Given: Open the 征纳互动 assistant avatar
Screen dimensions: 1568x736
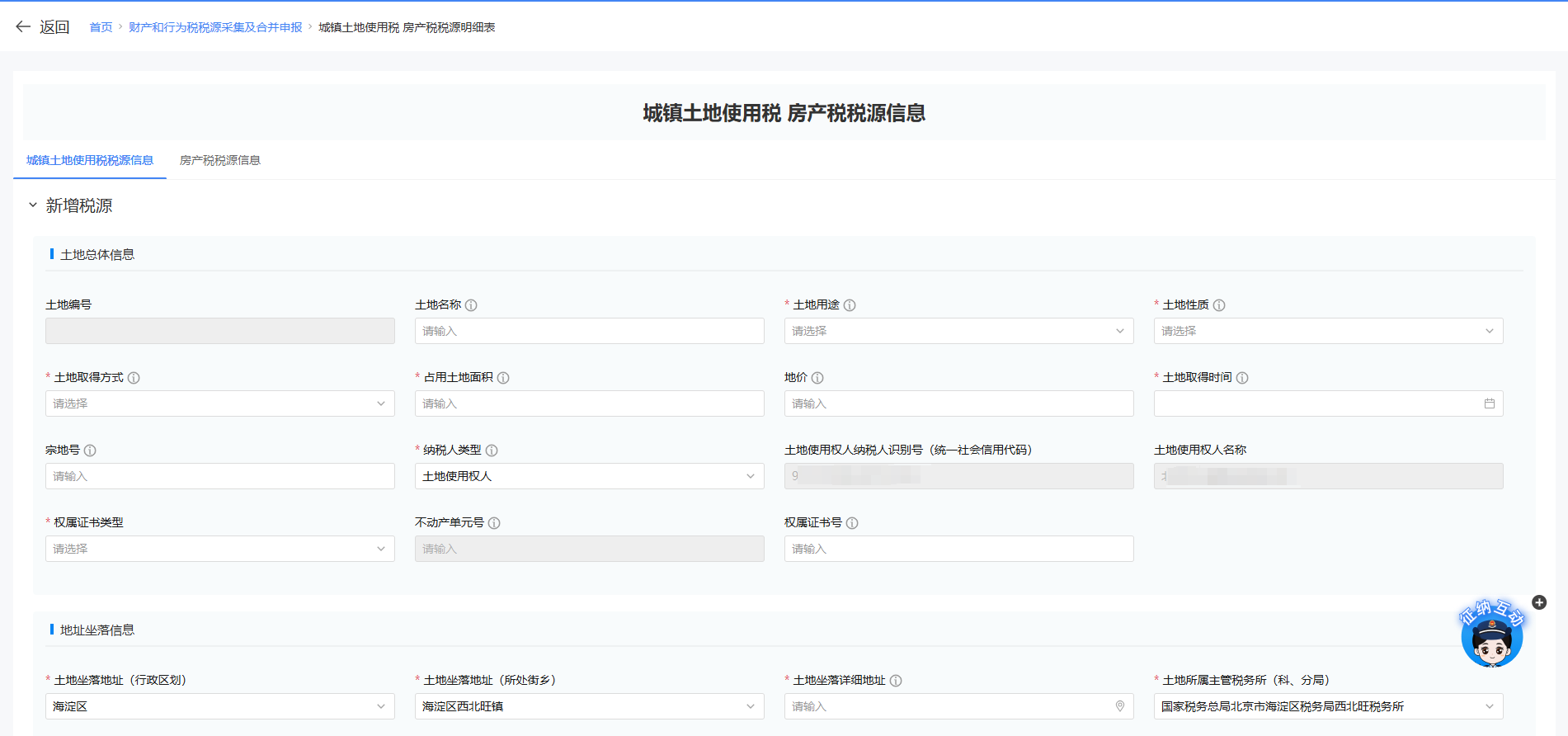Looking at the screenshot, I should click(1491, 636).
